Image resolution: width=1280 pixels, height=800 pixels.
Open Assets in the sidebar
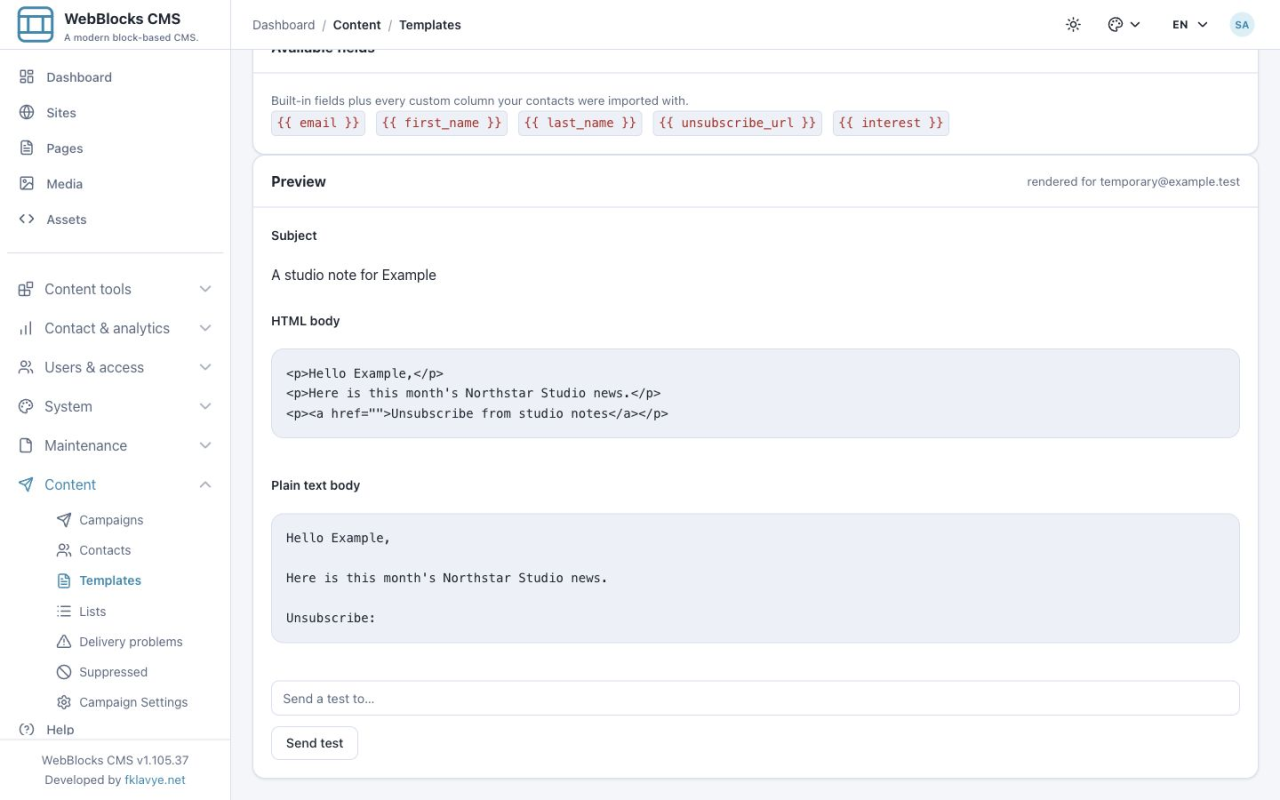pyautogui.click(x=115, y=219)
